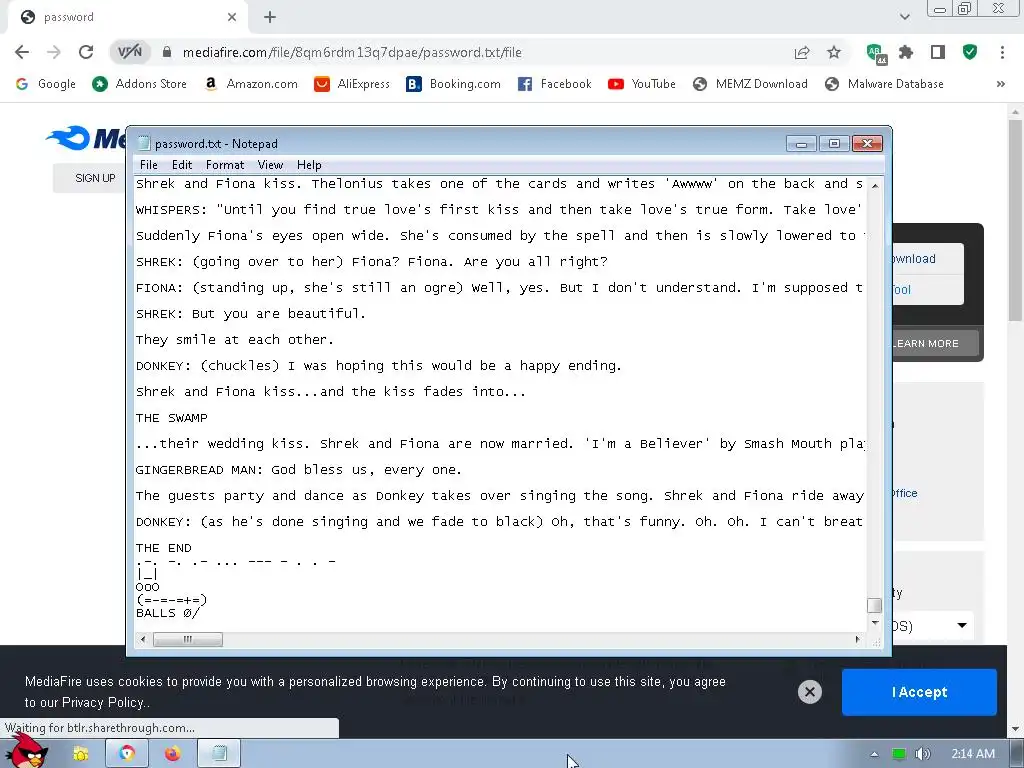Open the file explorer taskbar icon
Image resolution: width=1024 pixels, height=768 pixels.
[x=81, y=754]
